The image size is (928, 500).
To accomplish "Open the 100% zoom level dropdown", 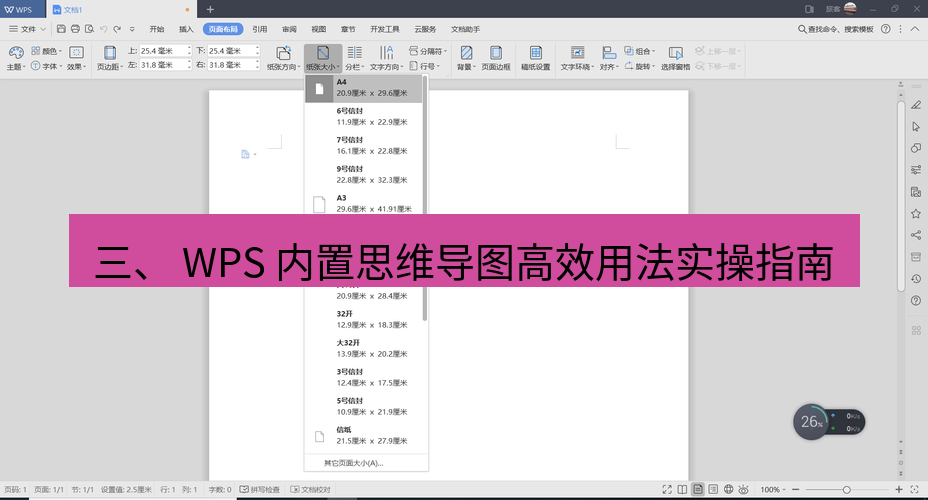I will [773, 489].
